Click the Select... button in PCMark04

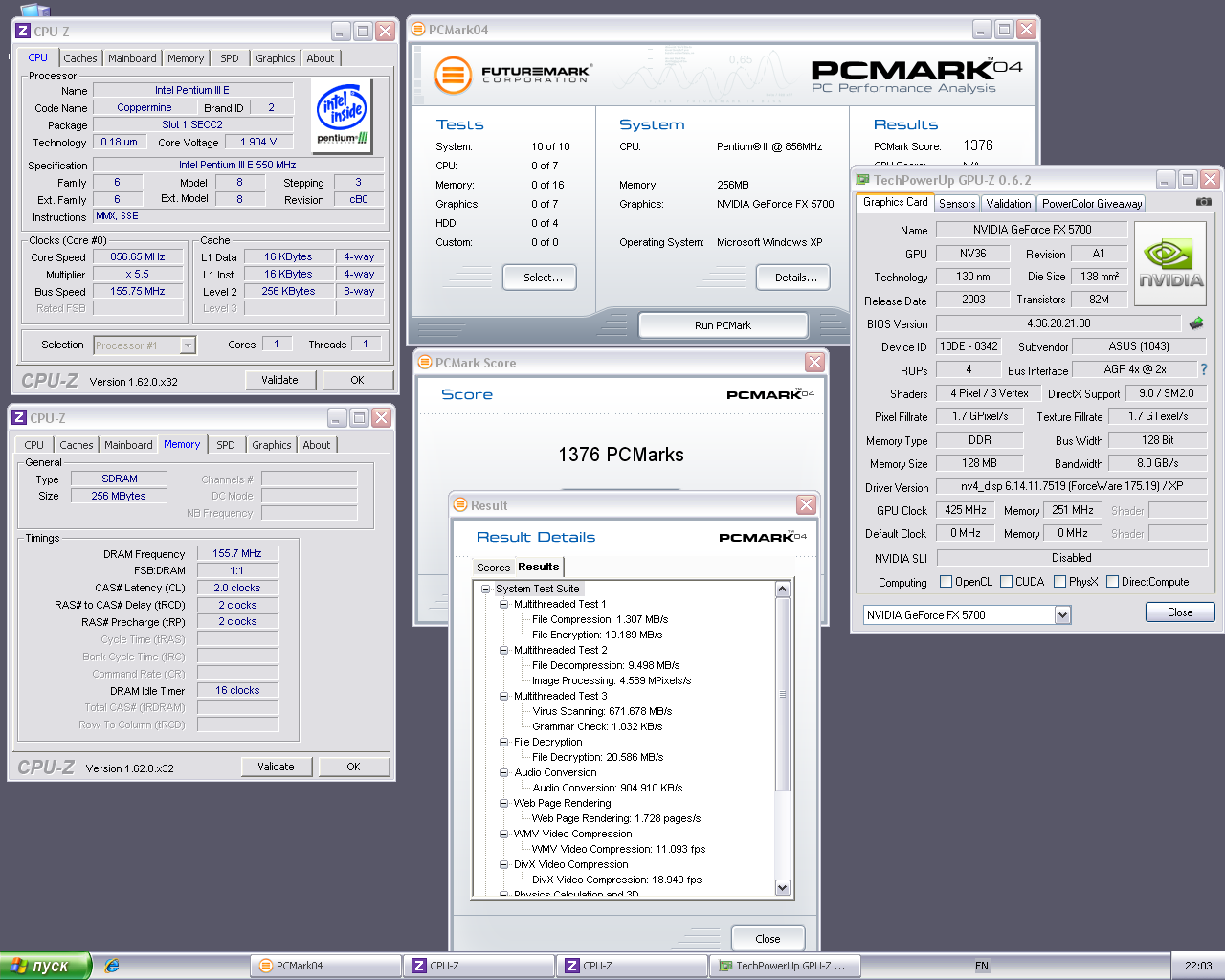540,278
